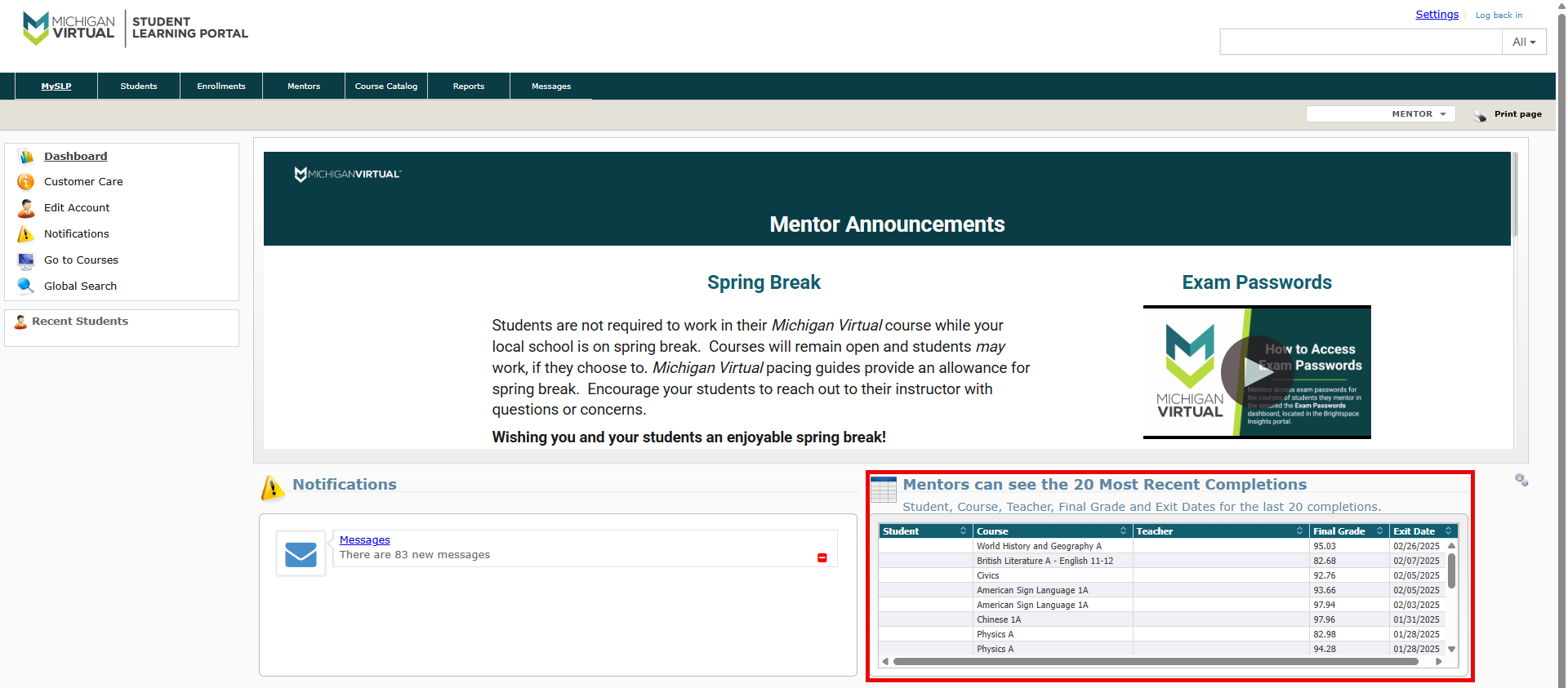Click the Print page link
Screen dimensions: 1568x688
(x=1517, y=114)
